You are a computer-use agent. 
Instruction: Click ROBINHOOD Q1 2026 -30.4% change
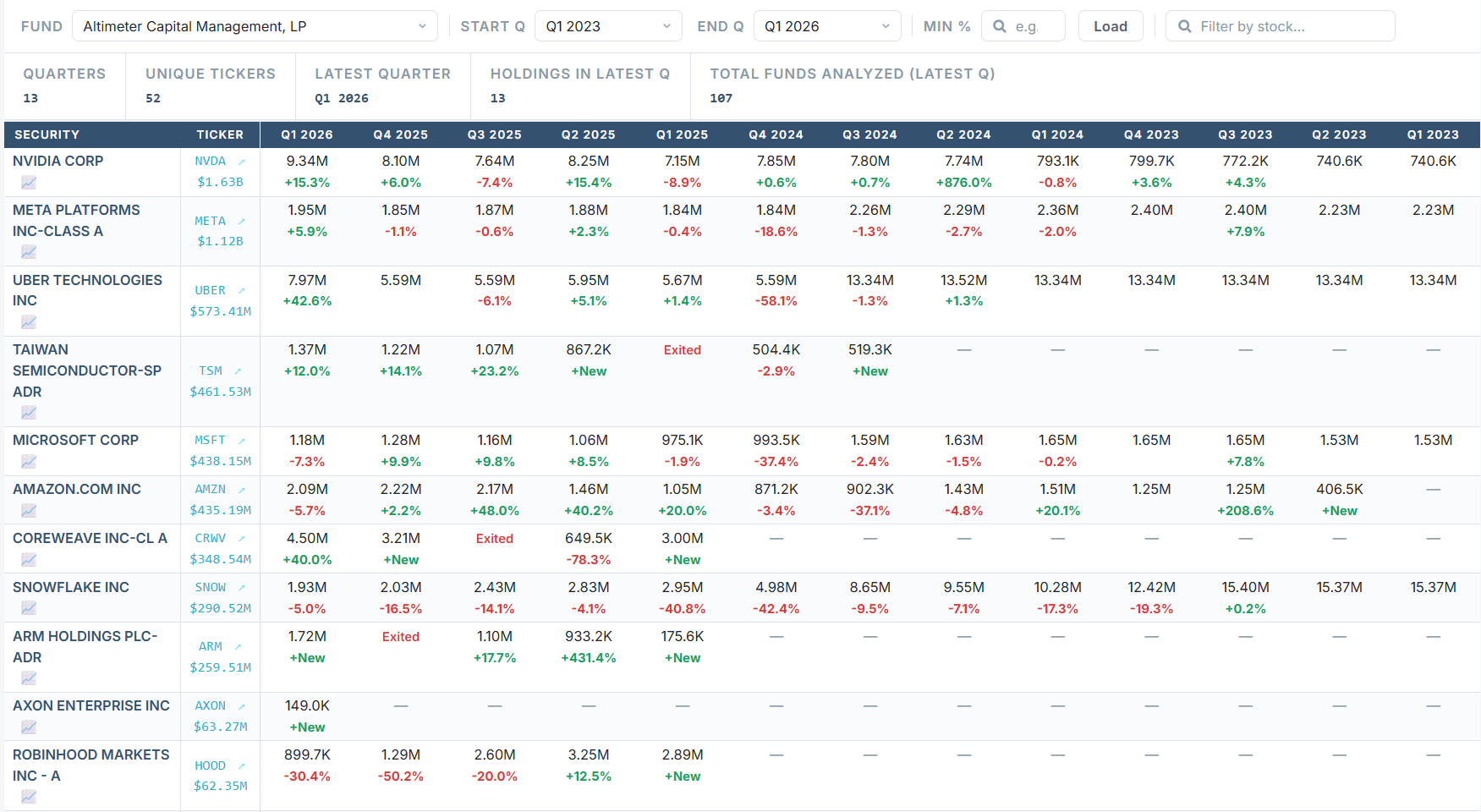click(x=307, y=776)
